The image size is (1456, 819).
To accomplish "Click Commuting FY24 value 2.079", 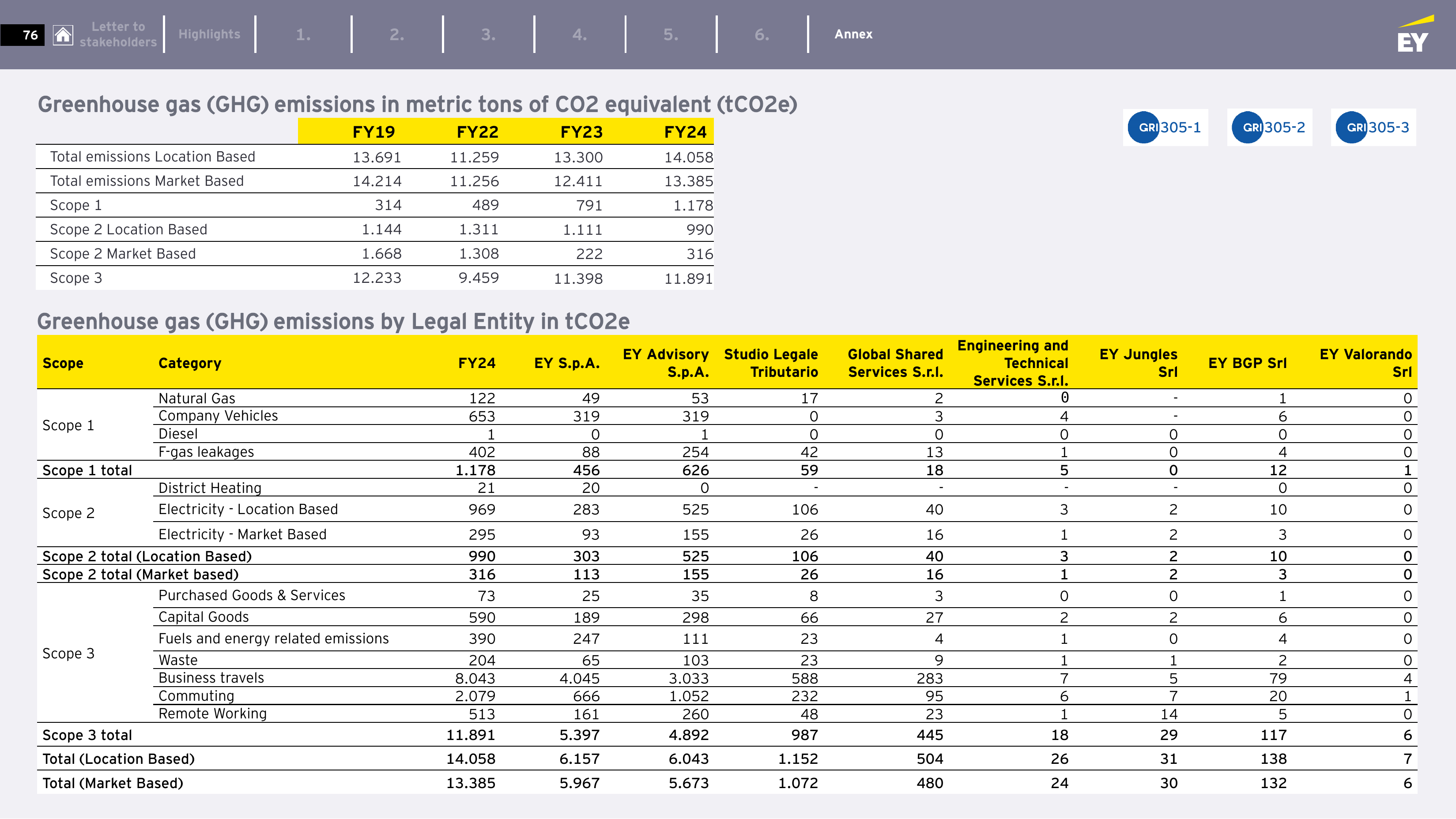I will 475,696.
